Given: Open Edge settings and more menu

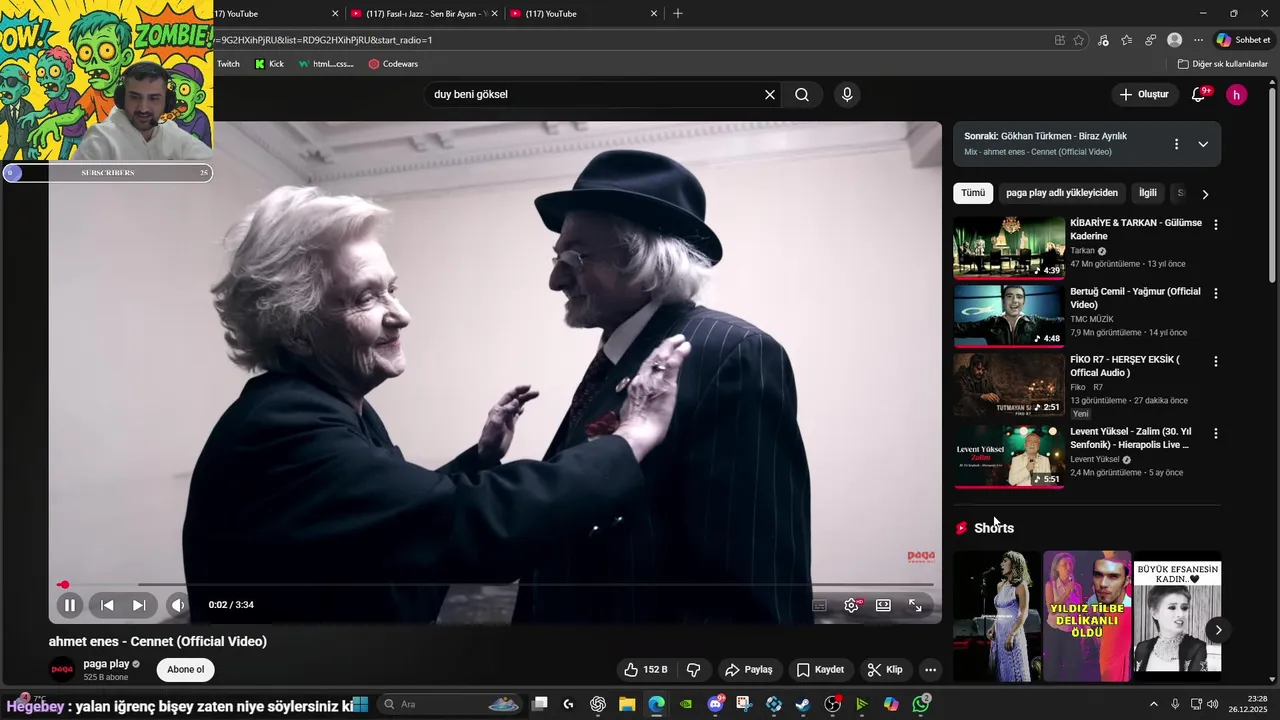Looking at the screenshot, I should click(x=1198, y=40).
